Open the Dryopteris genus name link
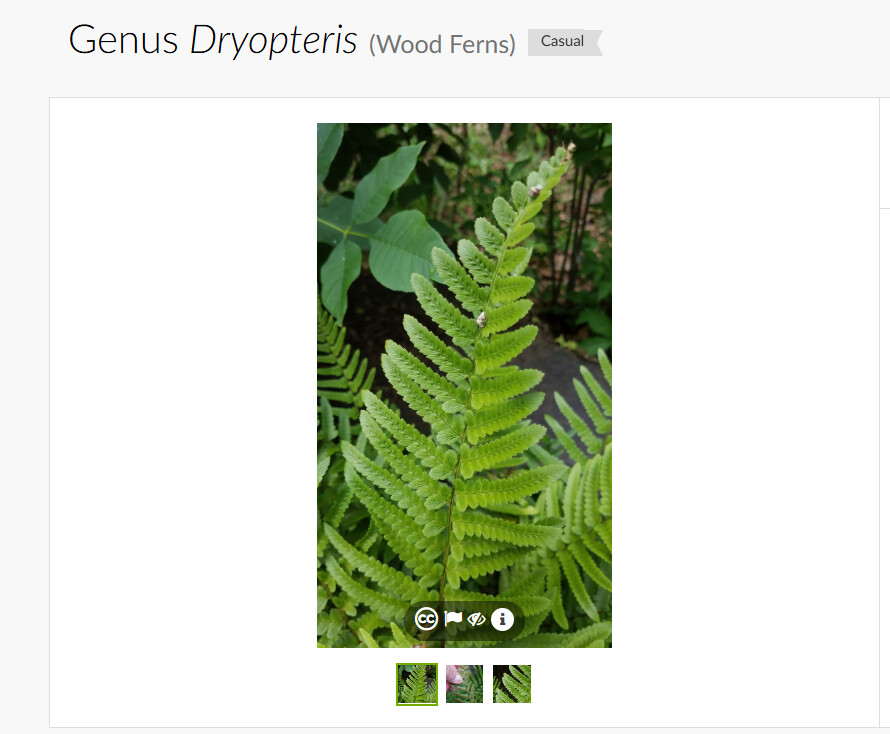Image resolution: width=890 pixels, height=734 pixels. (x=274, y=41)
